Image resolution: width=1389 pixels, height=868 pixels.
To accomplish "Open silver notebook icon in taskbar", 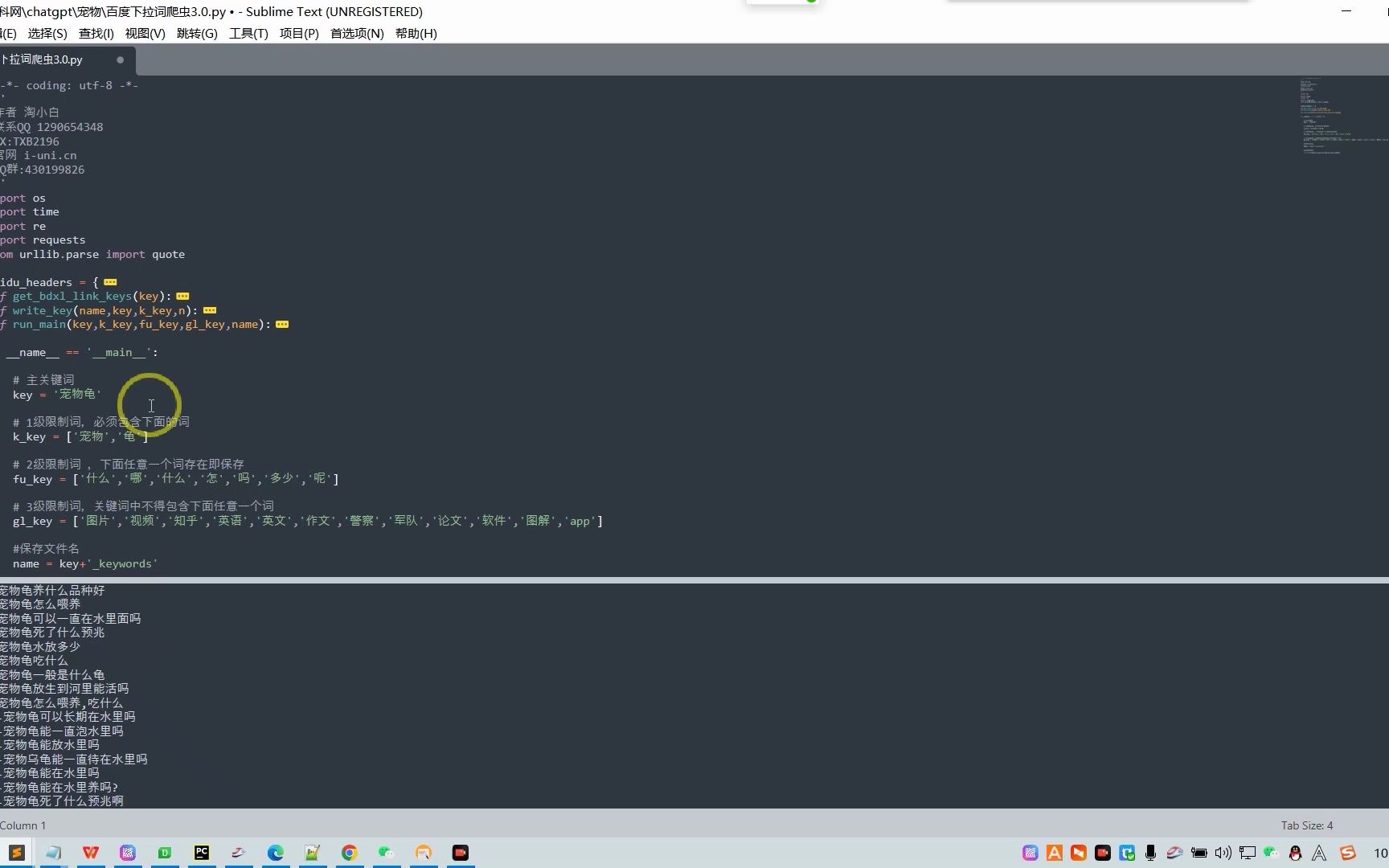I will tap(54, 853).
